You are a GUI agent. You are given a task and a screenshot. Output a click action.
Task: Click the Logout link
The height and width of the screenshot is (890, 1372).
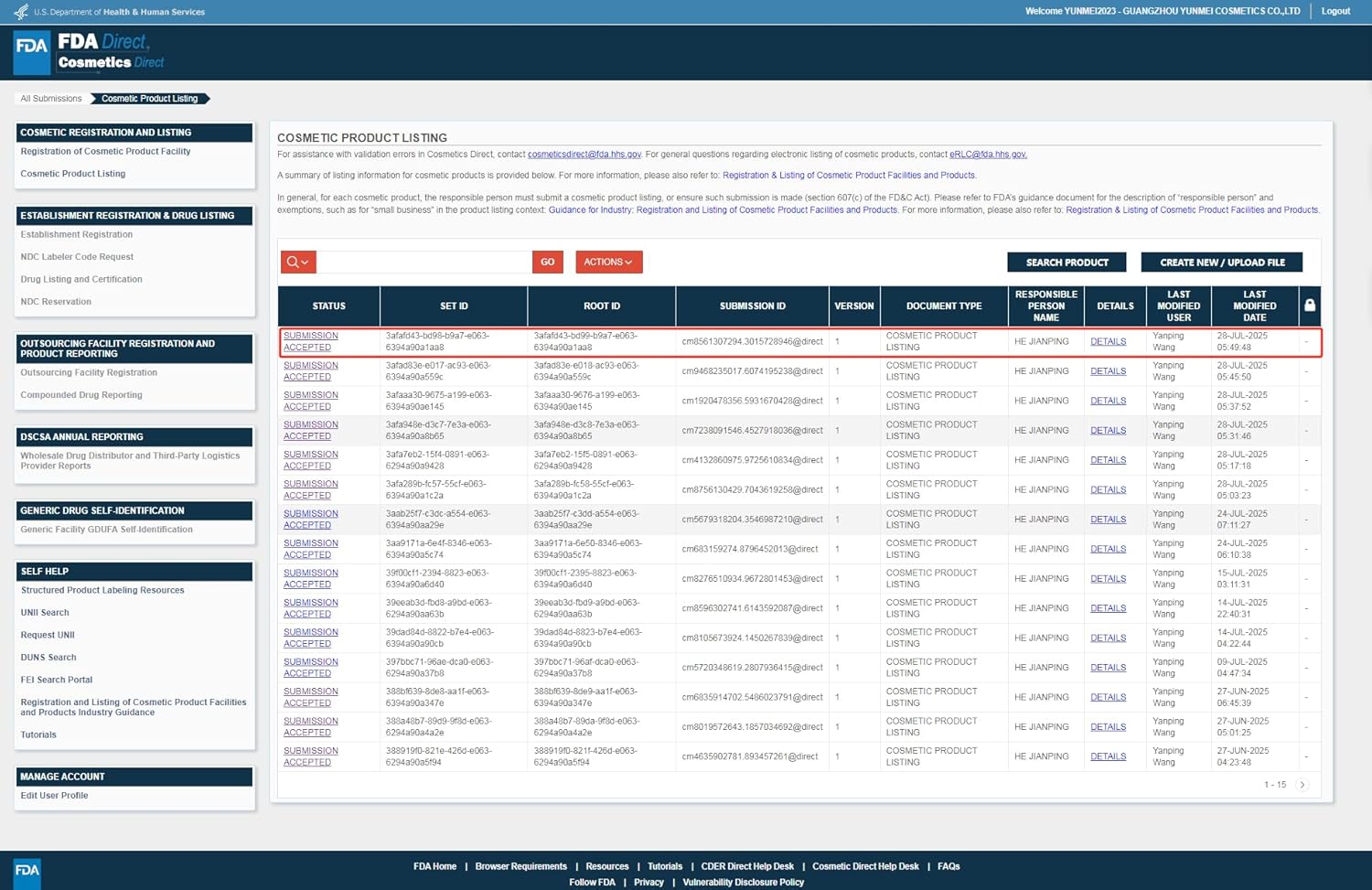click(1335, 12)
